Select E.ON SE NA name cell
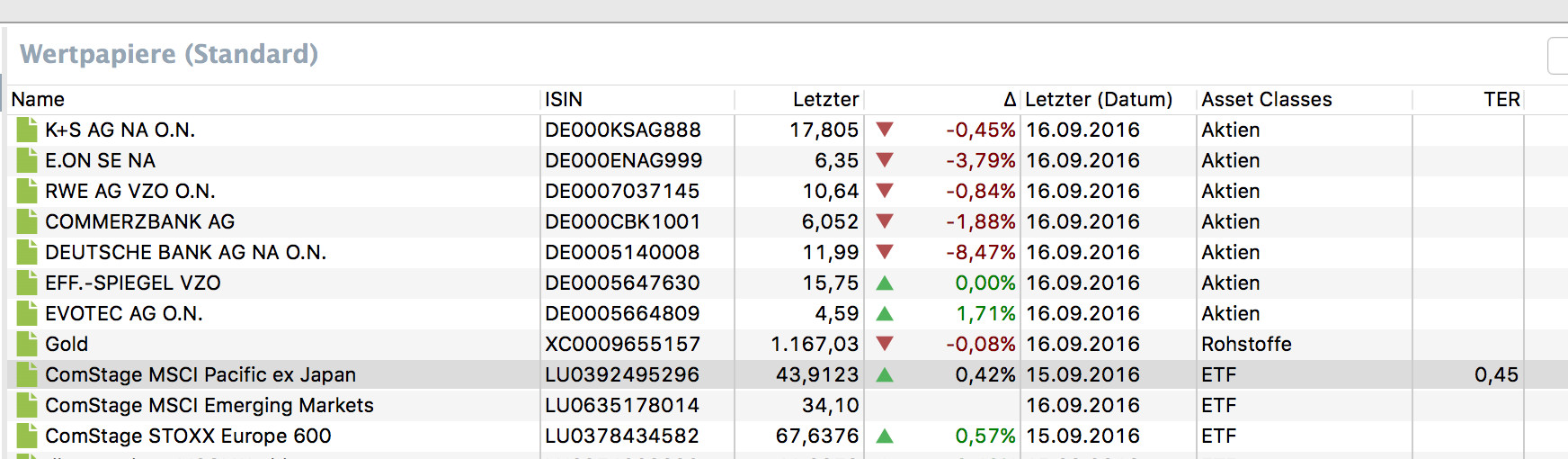1568x459 pixels. click(x=100, y=160)
